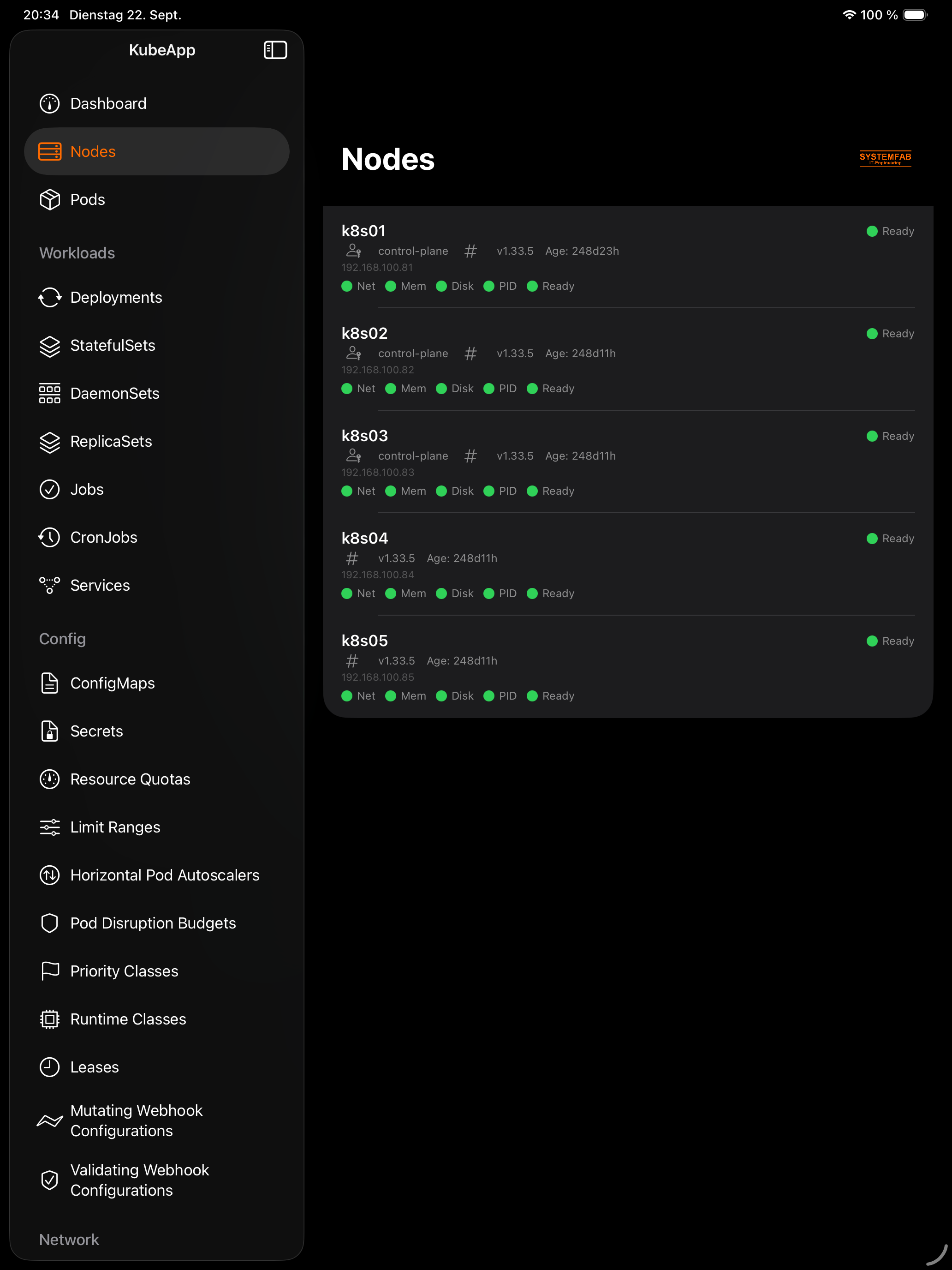Image resolution: width=952 pixels, height=1270 pixels.
Task: Select node name k8s03
Action: [x=365, y=436]
